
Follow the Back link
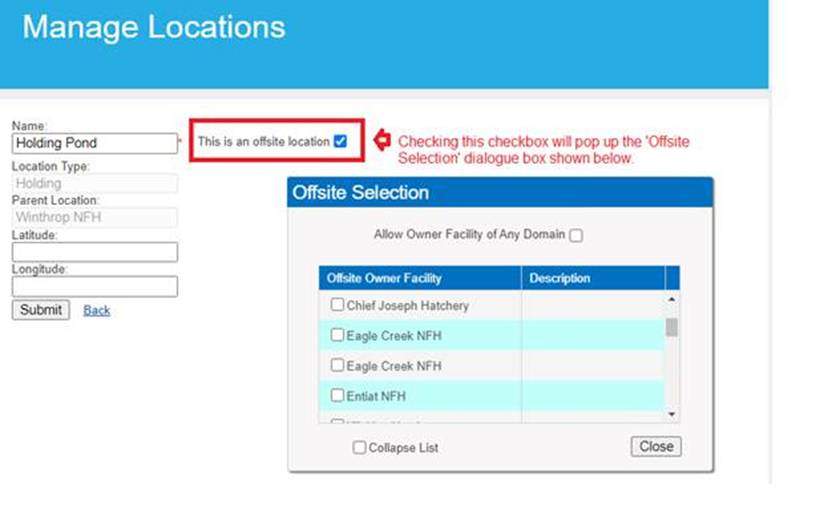97,310
